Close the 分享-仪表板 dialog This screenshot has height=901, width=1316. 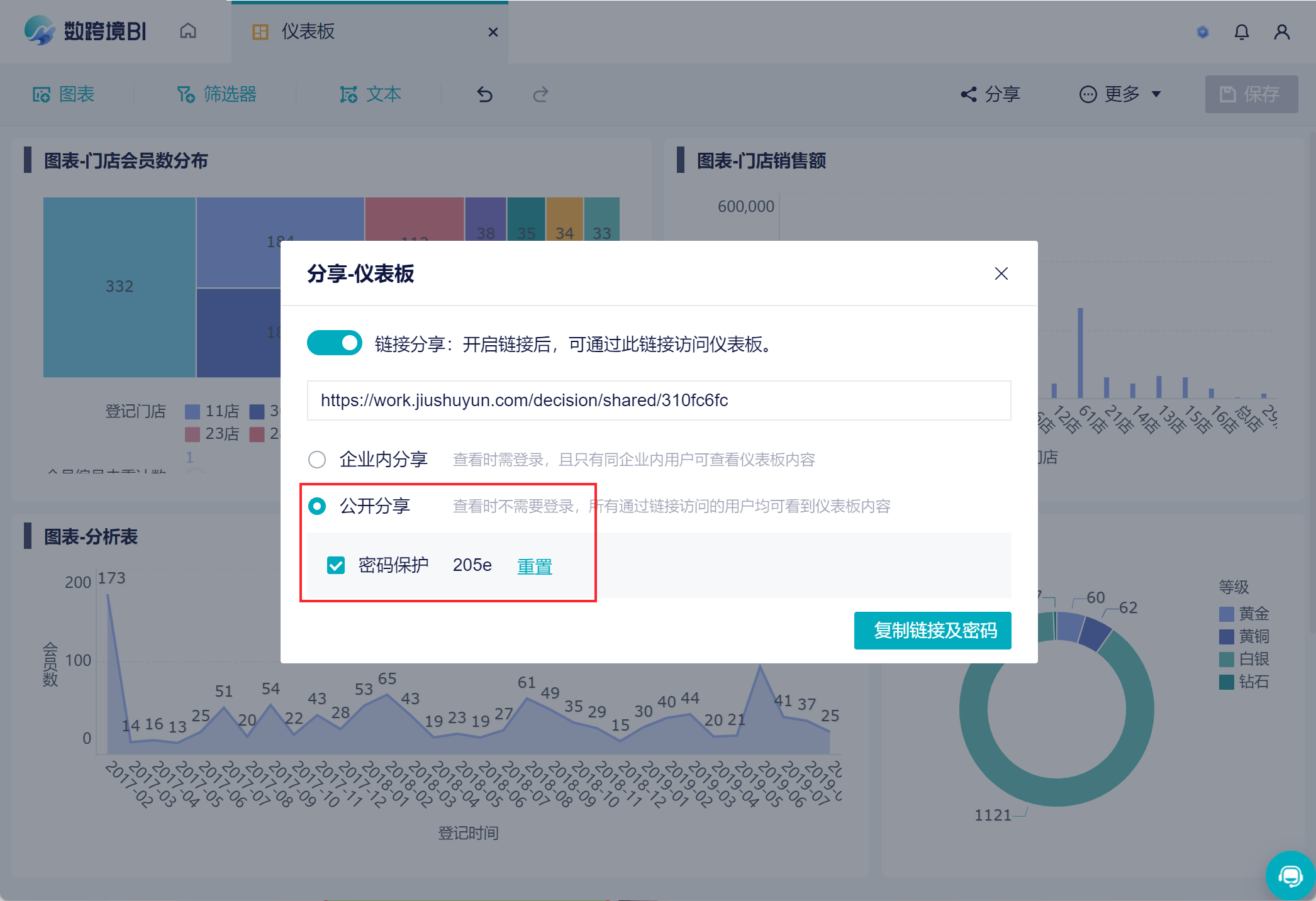pos(1001,274)
